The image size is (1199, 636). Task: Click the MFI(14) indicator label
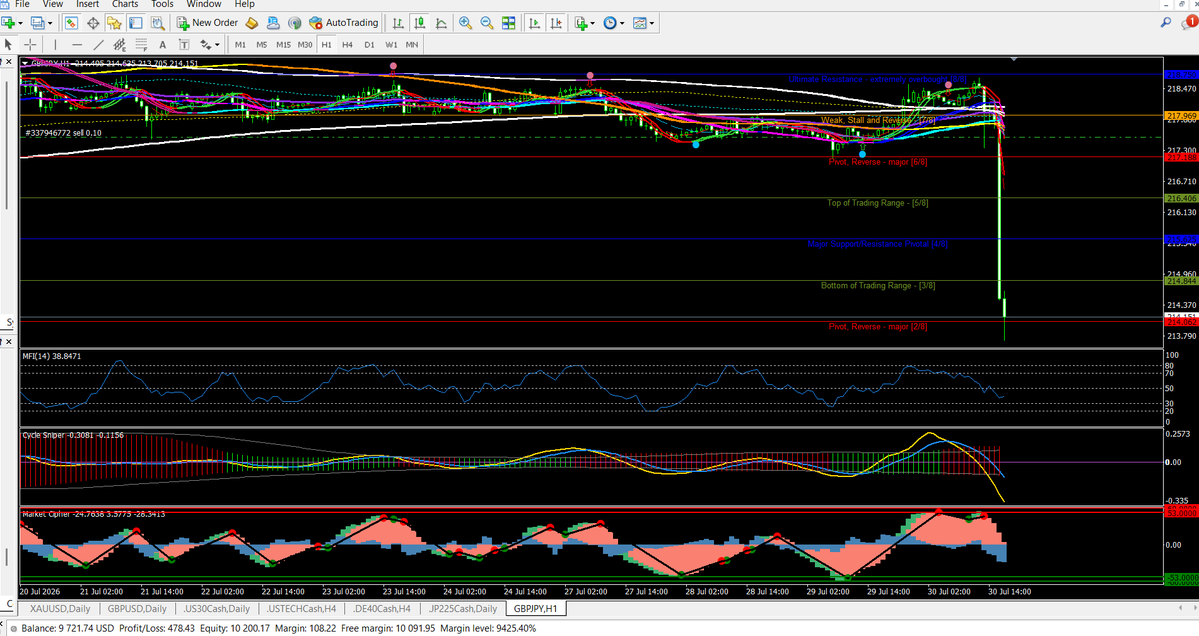point(52,356)
